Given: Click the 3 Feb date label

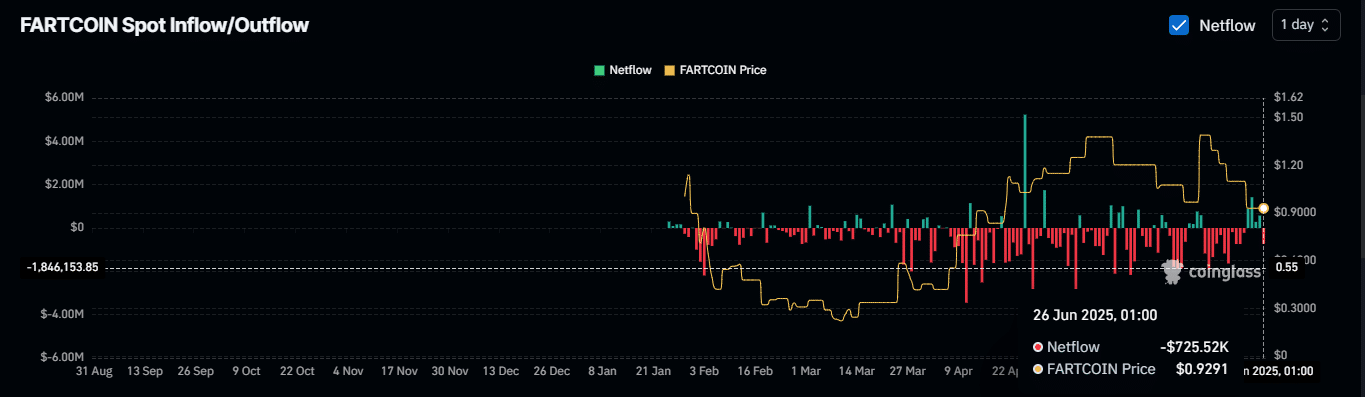Looking at the screenshot, I should tap(704, 371).
